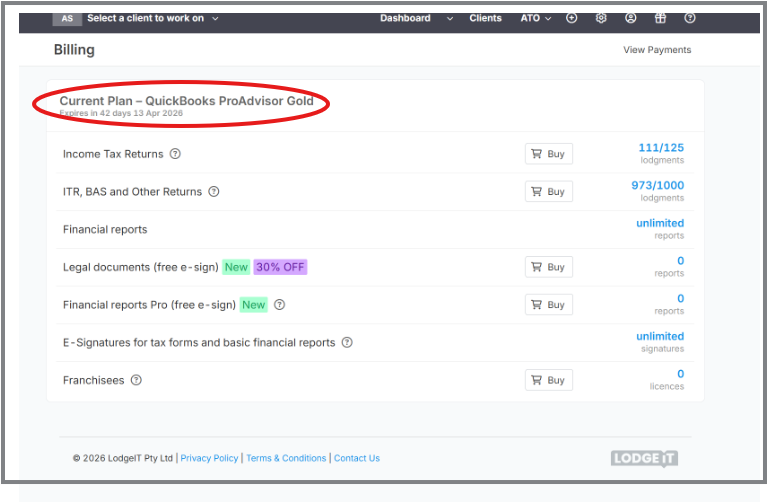Click the 111/125 lodgments count

point(661,148)
